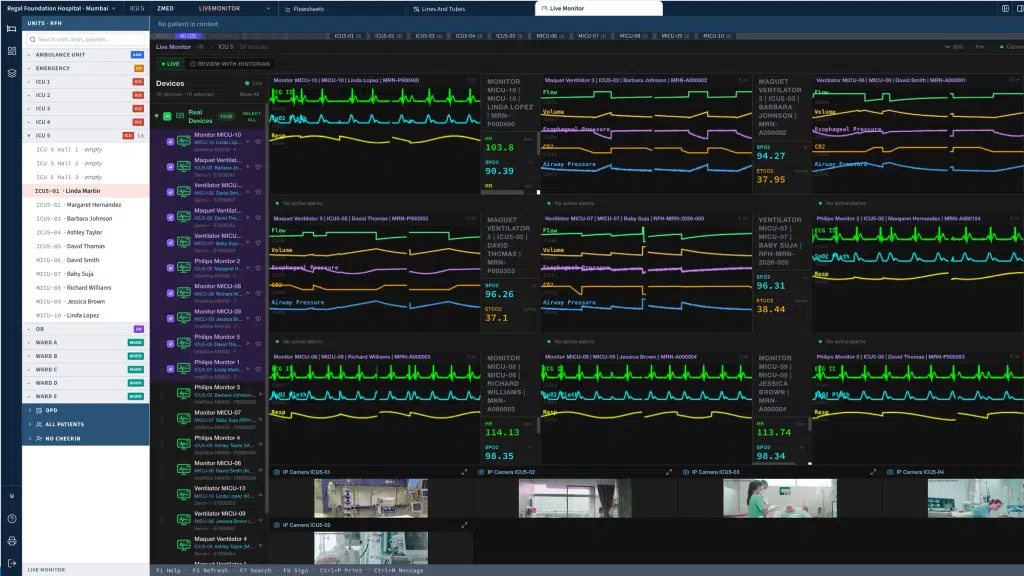Expand the WARD A unit node
The image size is (1024, 576).
click(x=29, y=342)
